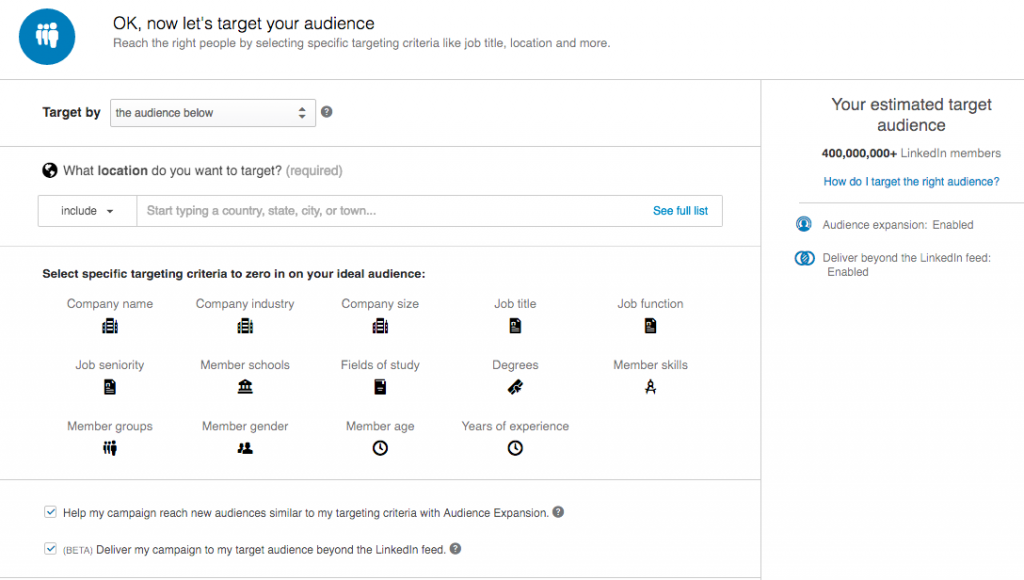Select the Member age clock icon
This screenshot has width=1024, height=580.
(x=380, y=448)
